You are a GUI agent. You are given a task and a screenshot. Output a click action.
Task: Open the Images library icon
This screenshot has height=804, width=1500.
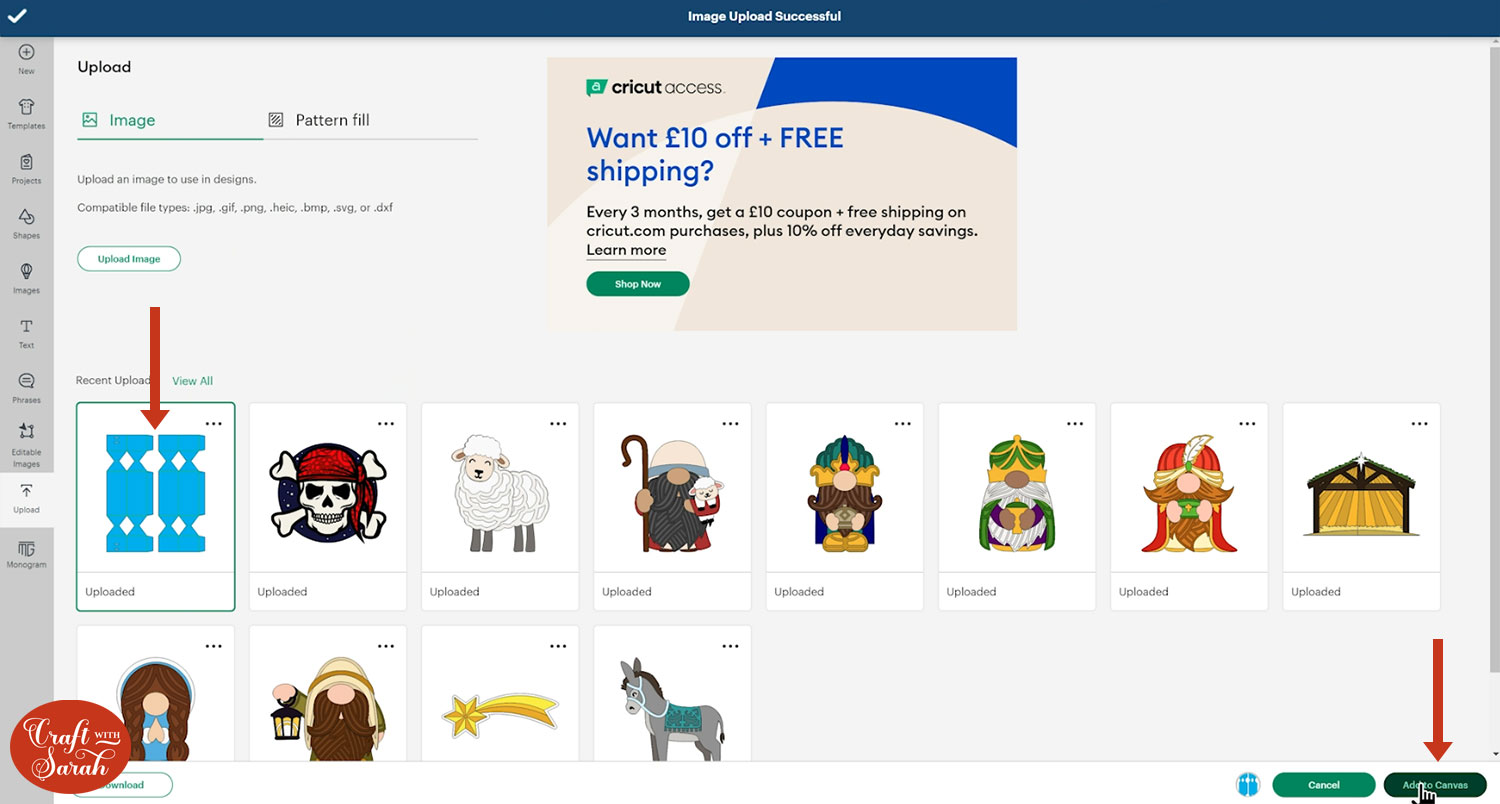click(x=26, y=271)
